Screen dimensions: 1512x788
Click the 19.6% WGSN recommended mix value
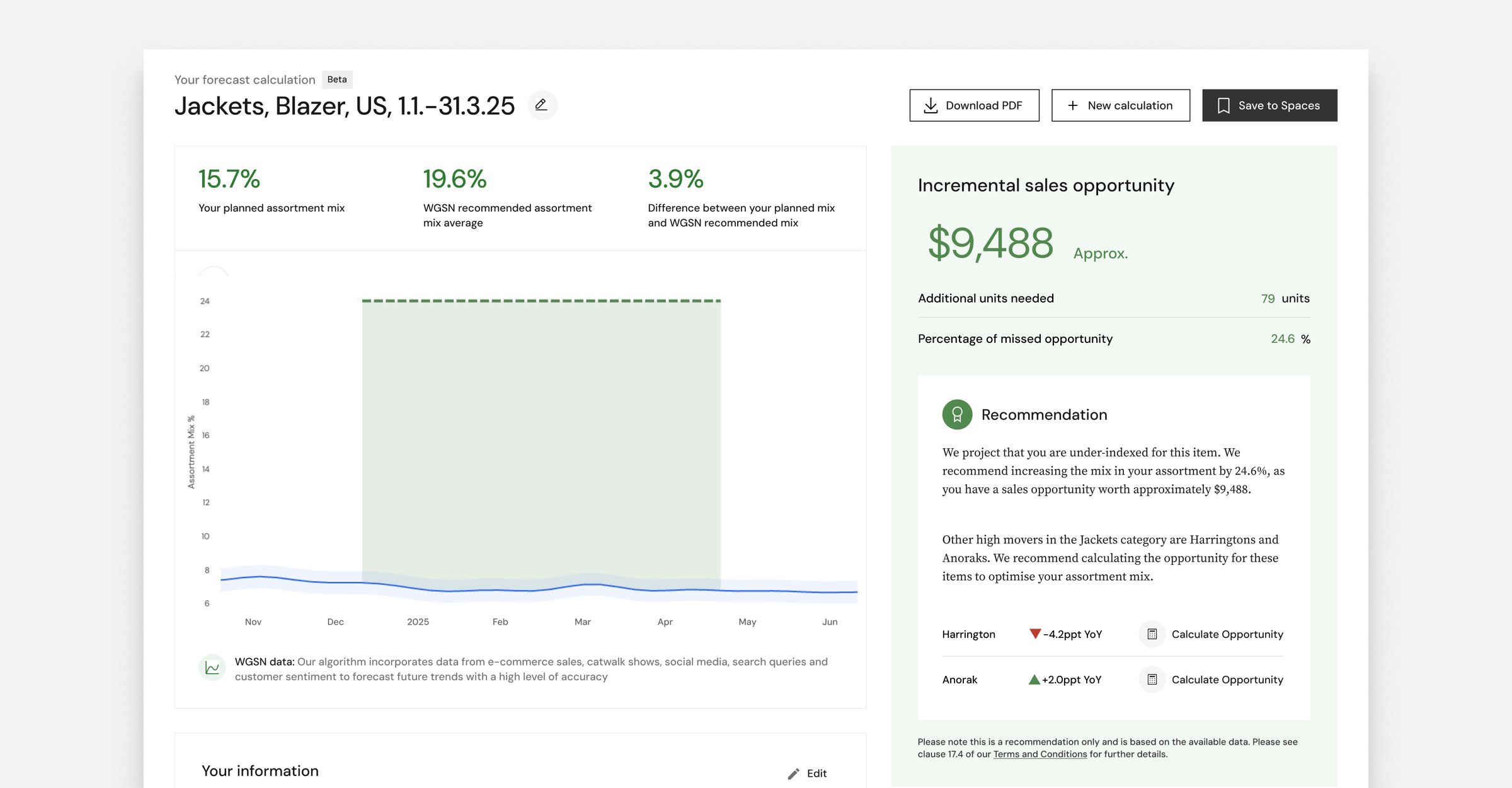click(x=454, y=179)
